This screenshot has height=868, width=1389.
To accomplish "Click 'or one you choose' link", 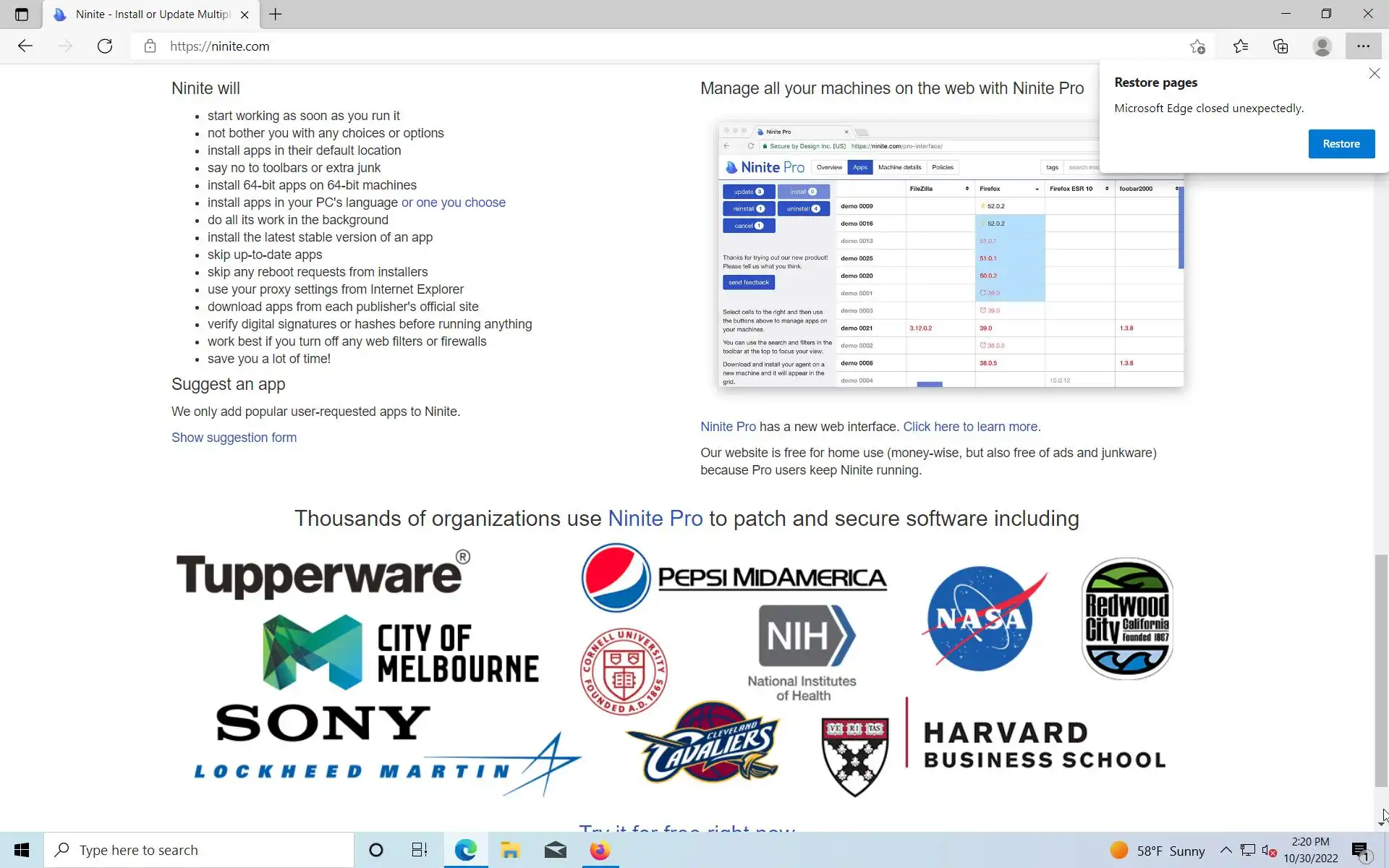I will (453, 203).
